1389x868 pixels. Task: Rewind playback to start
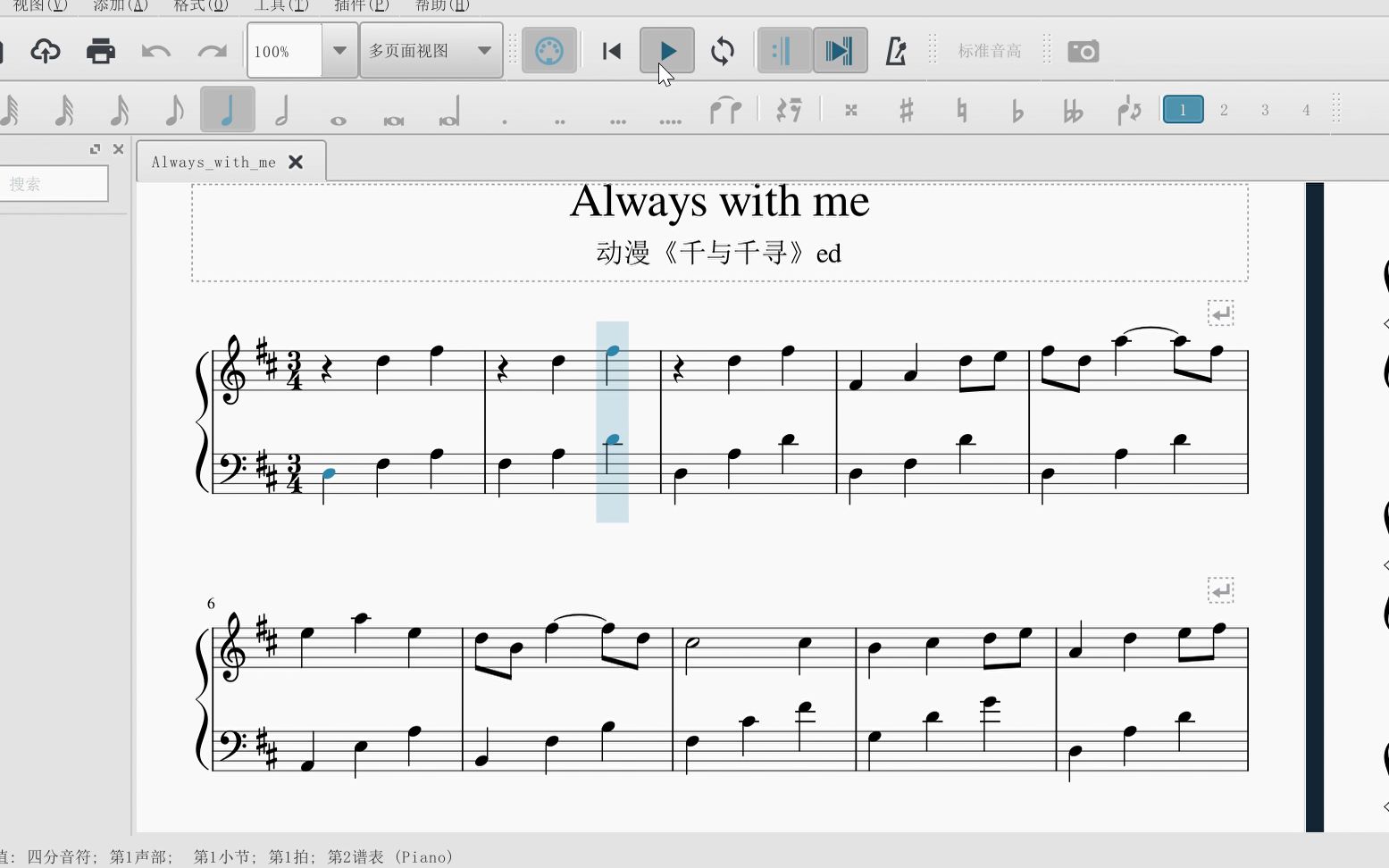(612, 51)
